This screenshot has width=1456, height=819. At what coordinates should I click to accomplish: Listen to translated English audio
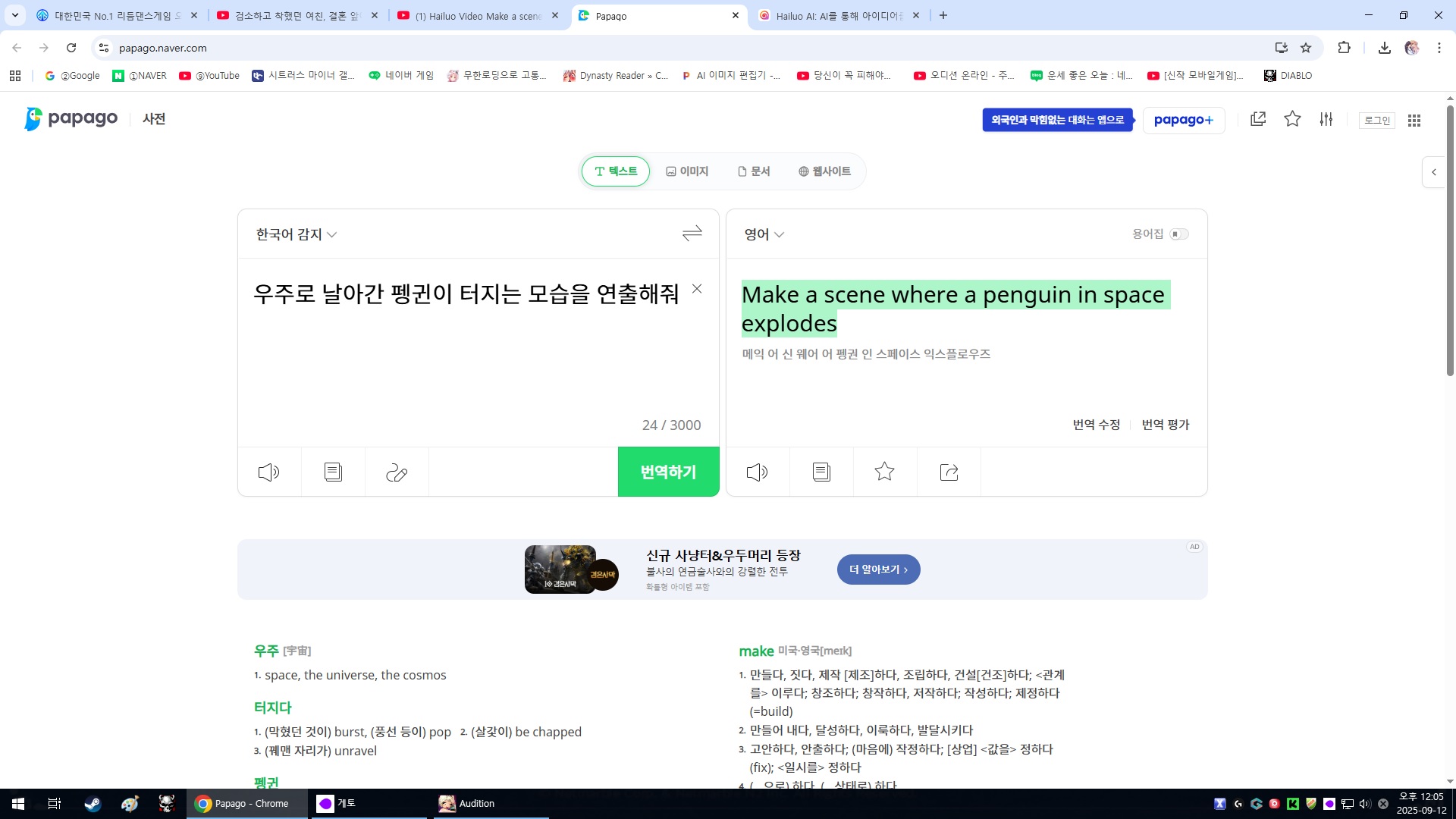[757, 472]
